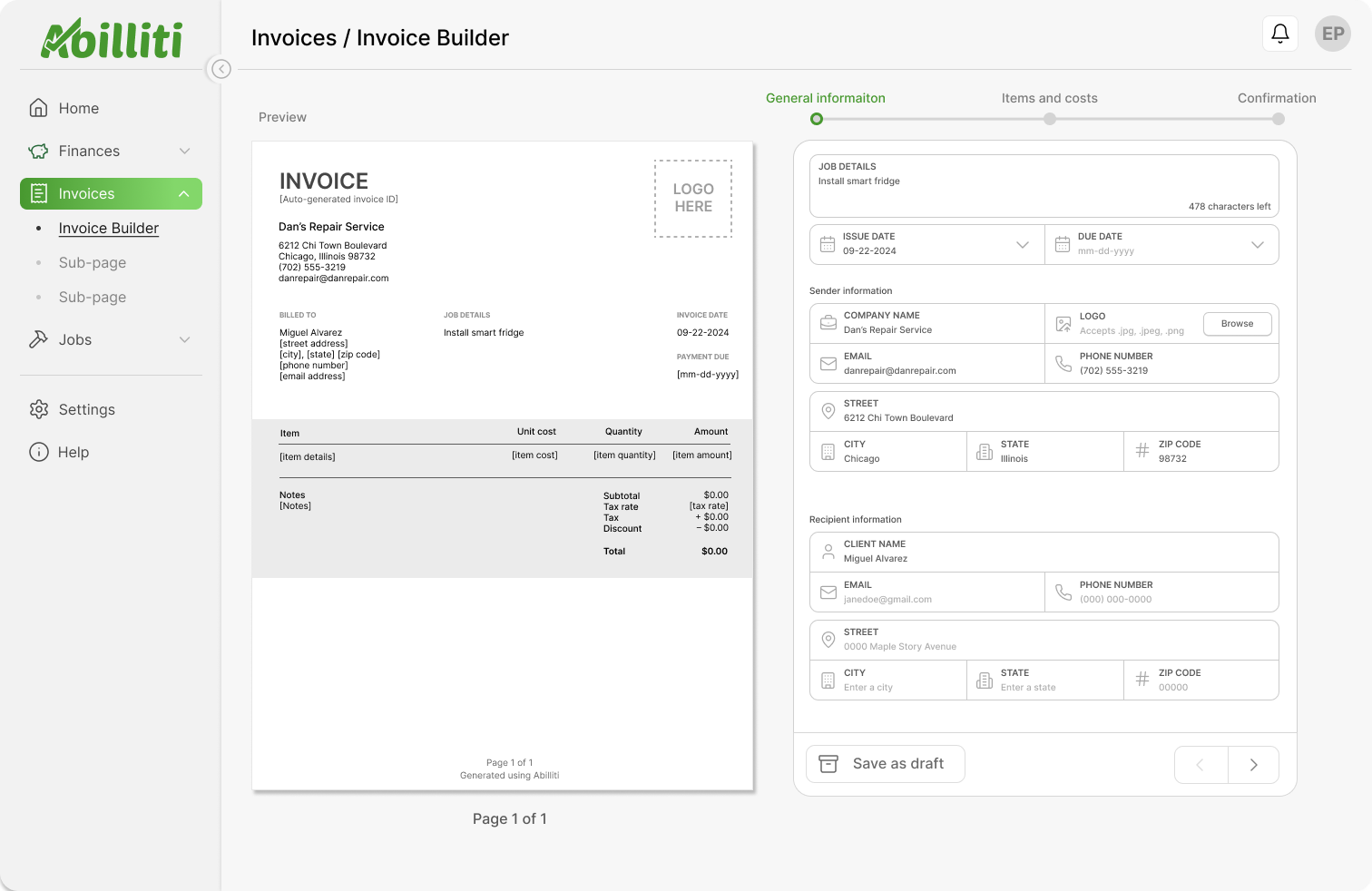The image size is (1372, 891).
Task: Collapse the sidebar with the arrow icon
Action: point(220,69)
